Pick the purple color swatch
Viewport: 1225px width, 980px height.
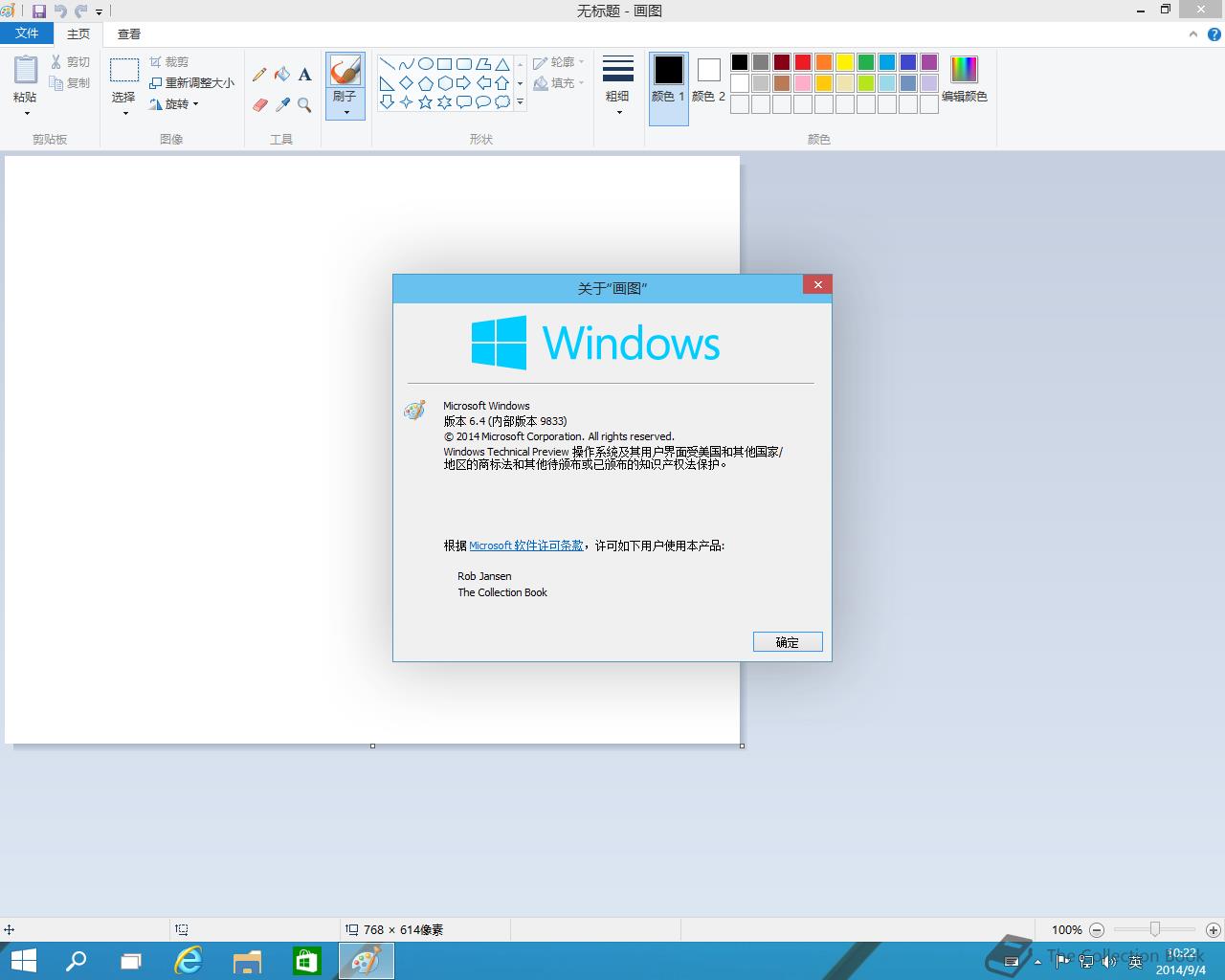pos(929,62)
